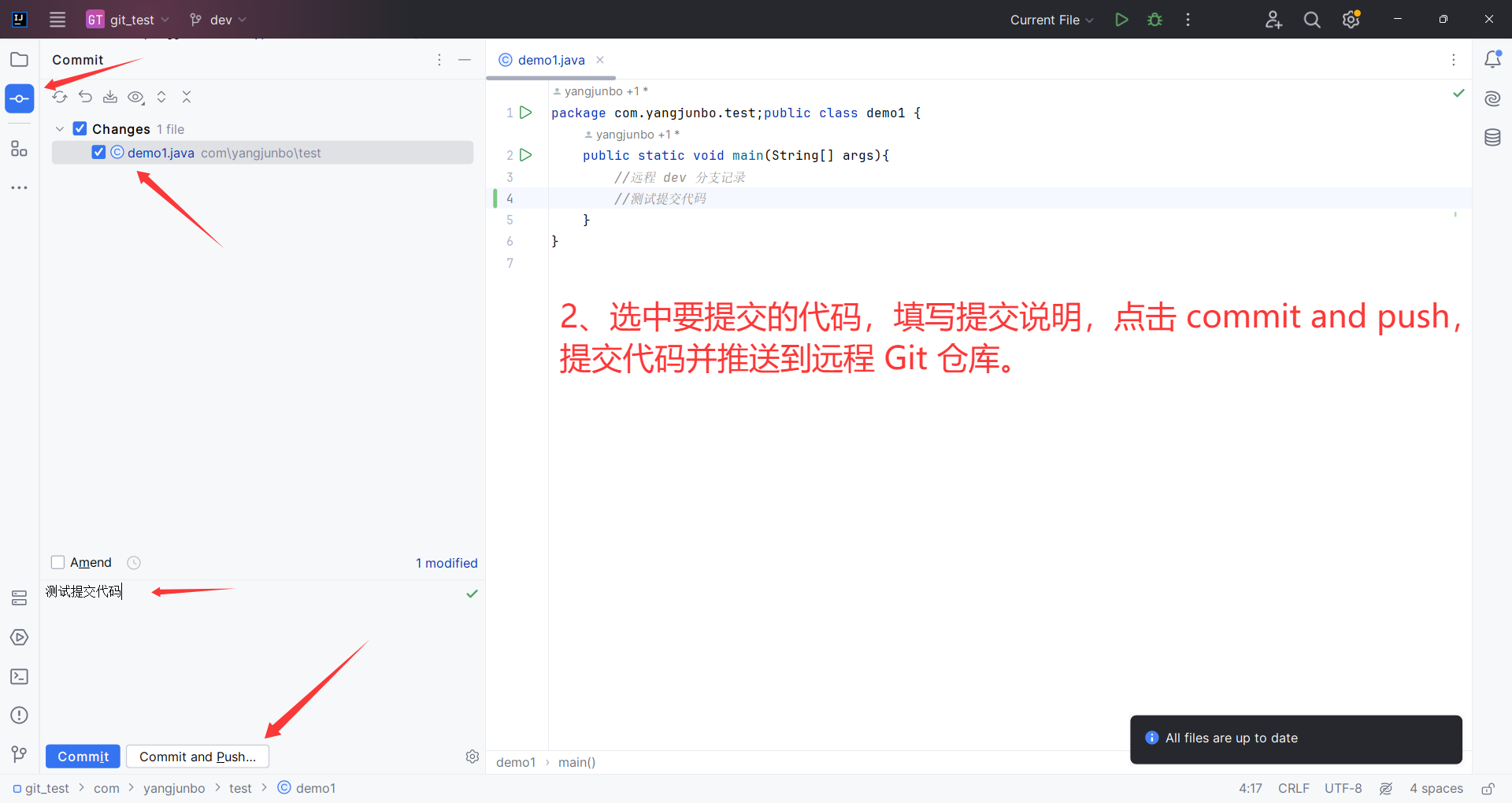1512x803 pixels.
Task: Open the Current File run configuration dropdown
Action: pyautogui.click(x=1051, y=20)
